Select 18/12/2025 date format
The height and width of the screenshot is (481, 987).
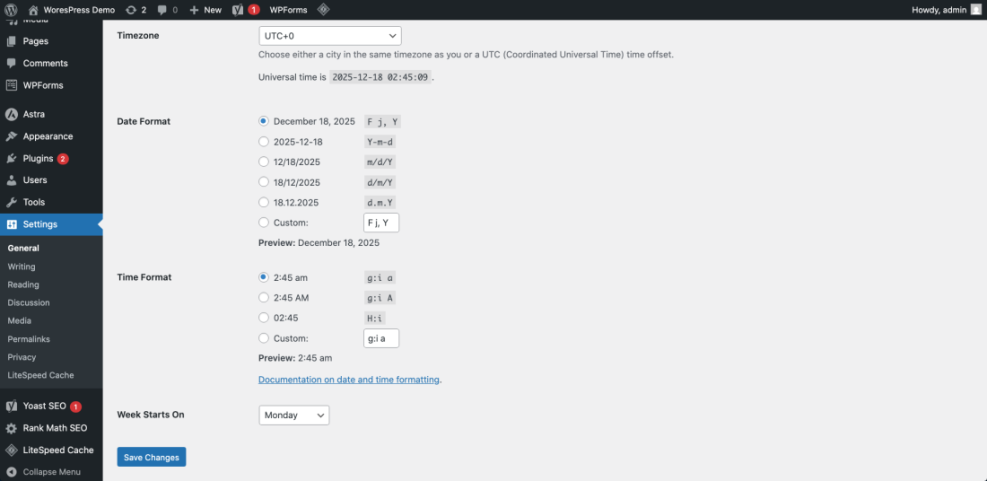pos(264,182)
